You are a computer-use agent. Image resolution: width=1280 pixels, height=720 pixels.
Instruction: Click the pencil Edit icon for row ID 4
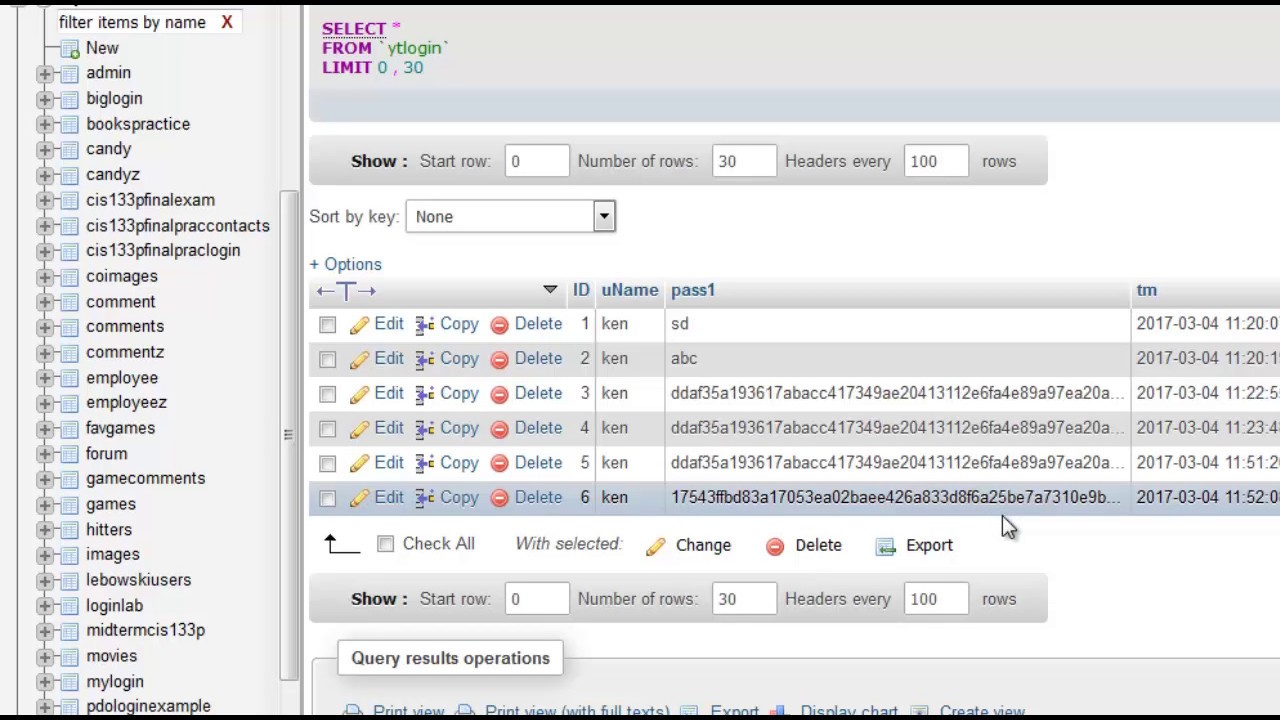click(x=359, y=429)
